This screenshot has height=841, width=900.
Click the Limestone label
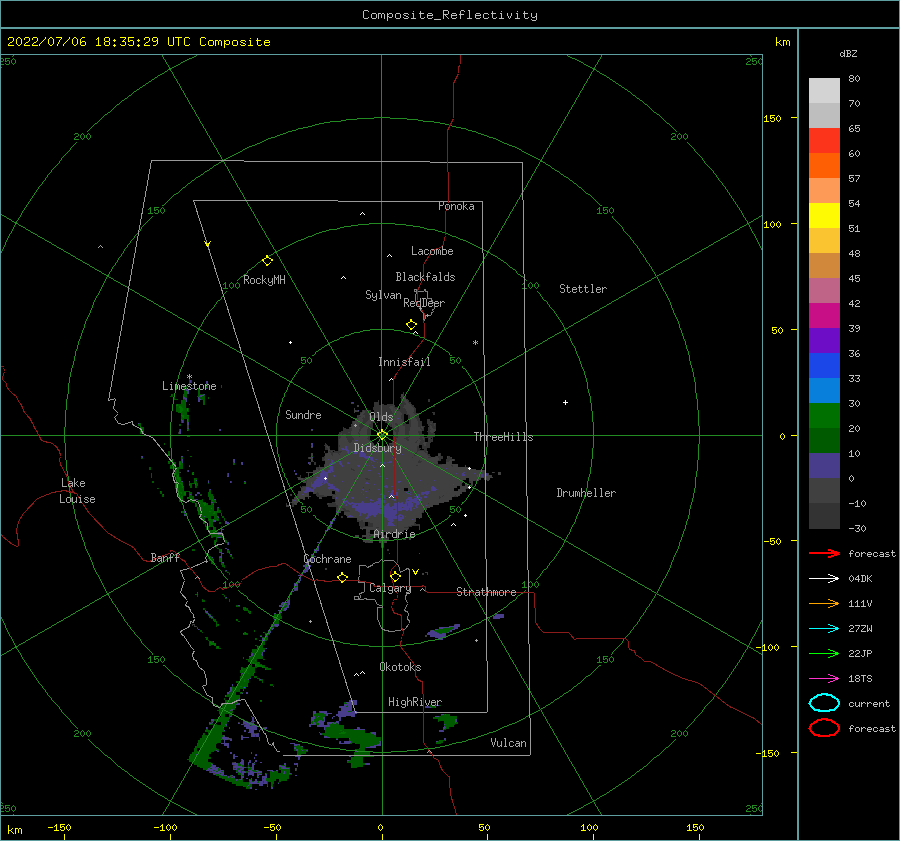click(x=189, y=386)
